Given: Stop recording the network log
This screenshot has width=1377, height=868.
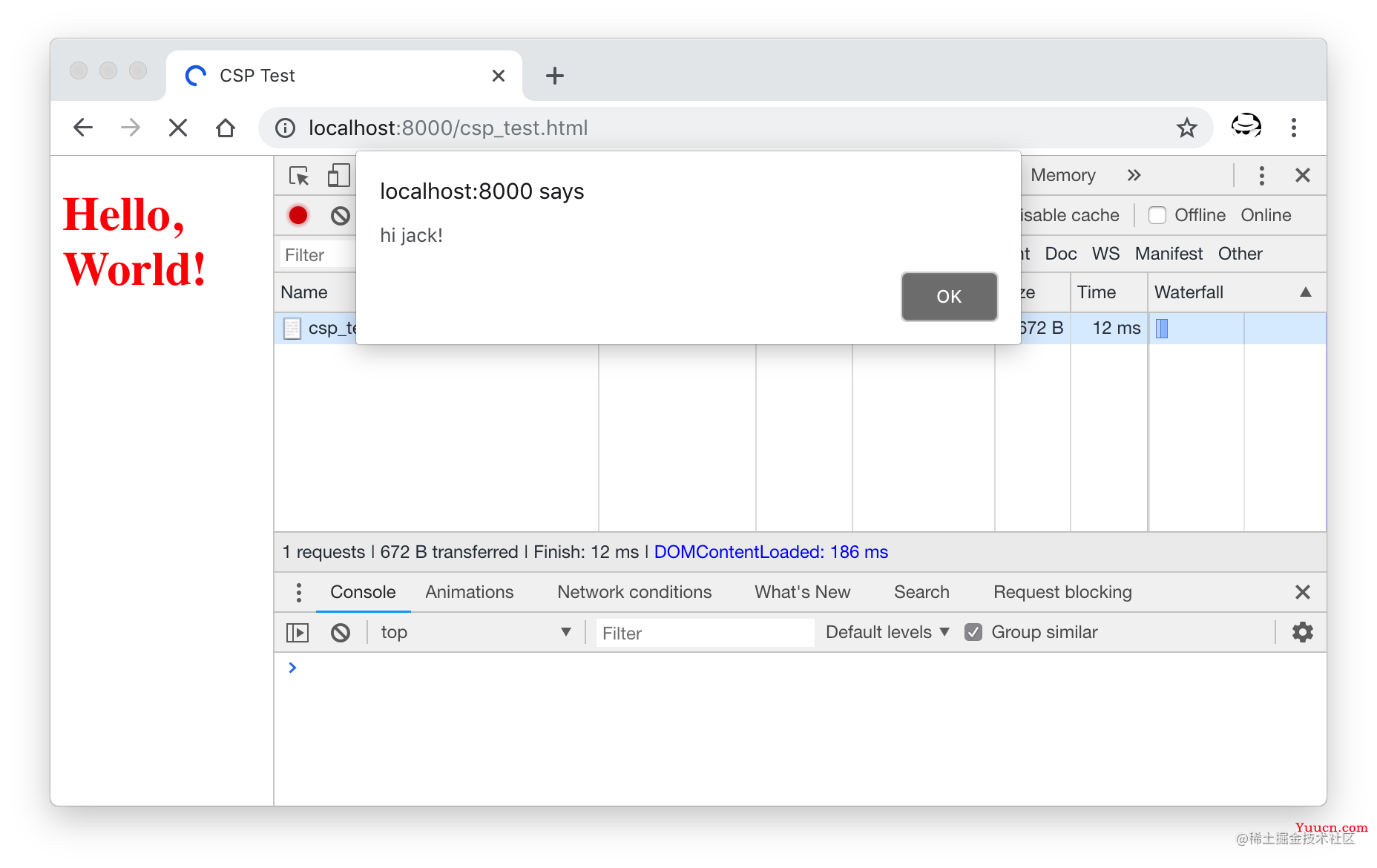Looking at the screenshot, I should (298, 215).
